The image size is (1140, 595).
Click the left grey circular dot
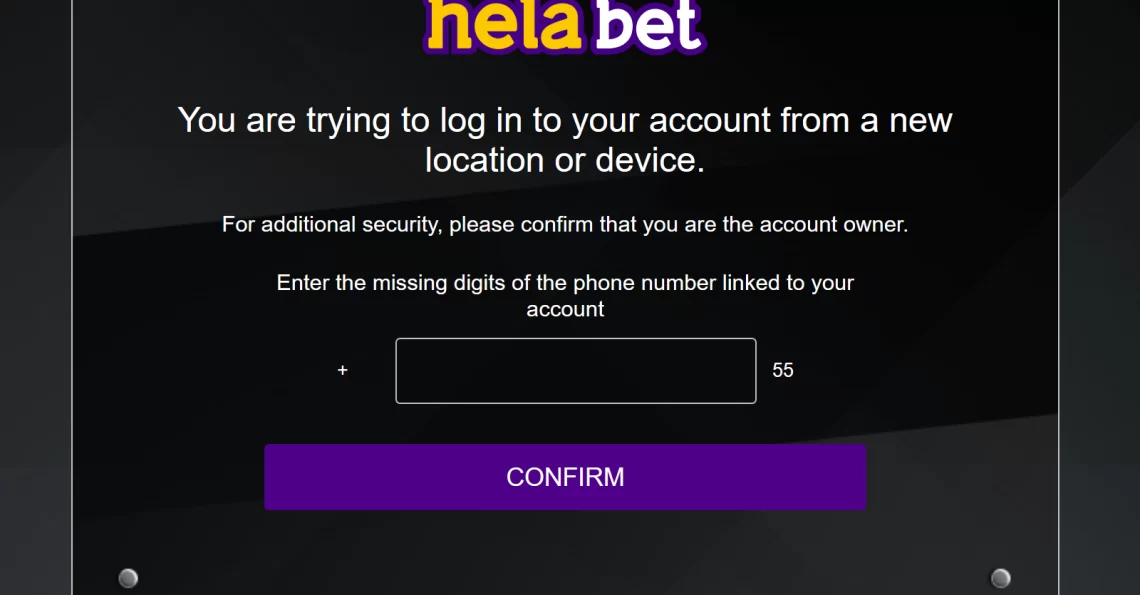128,578
